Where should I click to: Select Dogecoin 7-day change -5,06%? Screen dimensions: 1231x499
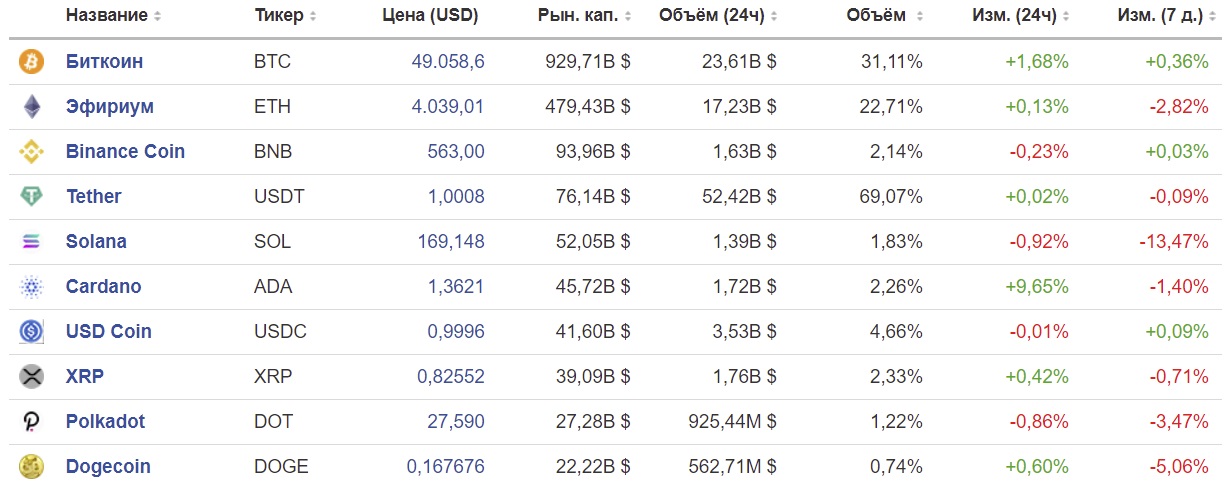[1177, 467]
